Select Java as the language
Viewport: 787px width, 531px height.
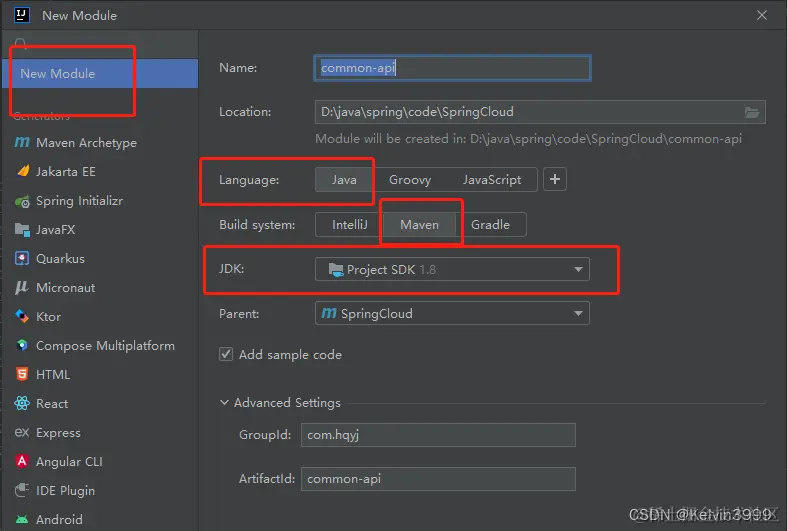[344, 180]
